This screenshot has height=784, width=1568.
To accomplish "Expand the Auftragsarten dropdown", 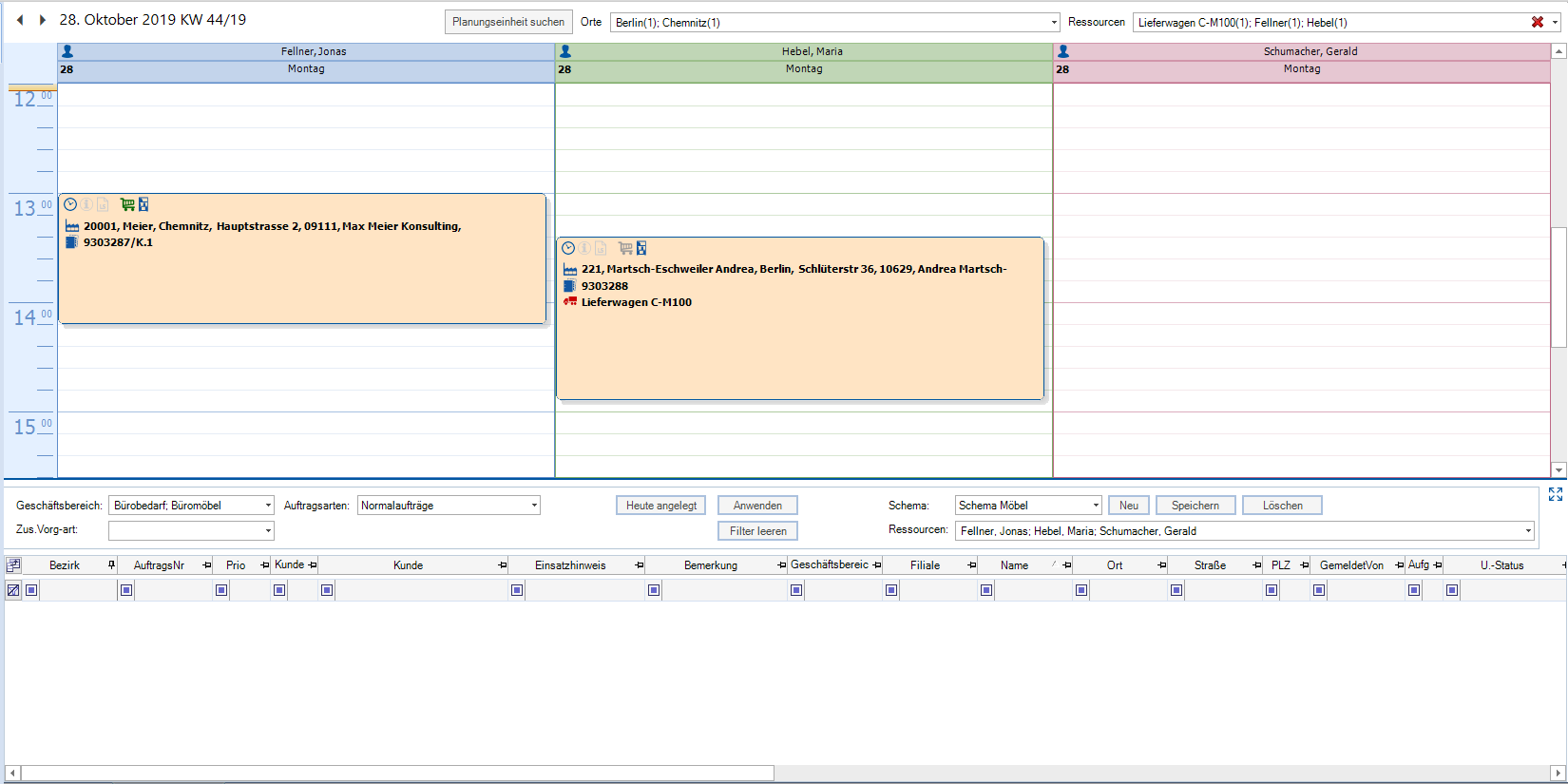I will point(534,506).
